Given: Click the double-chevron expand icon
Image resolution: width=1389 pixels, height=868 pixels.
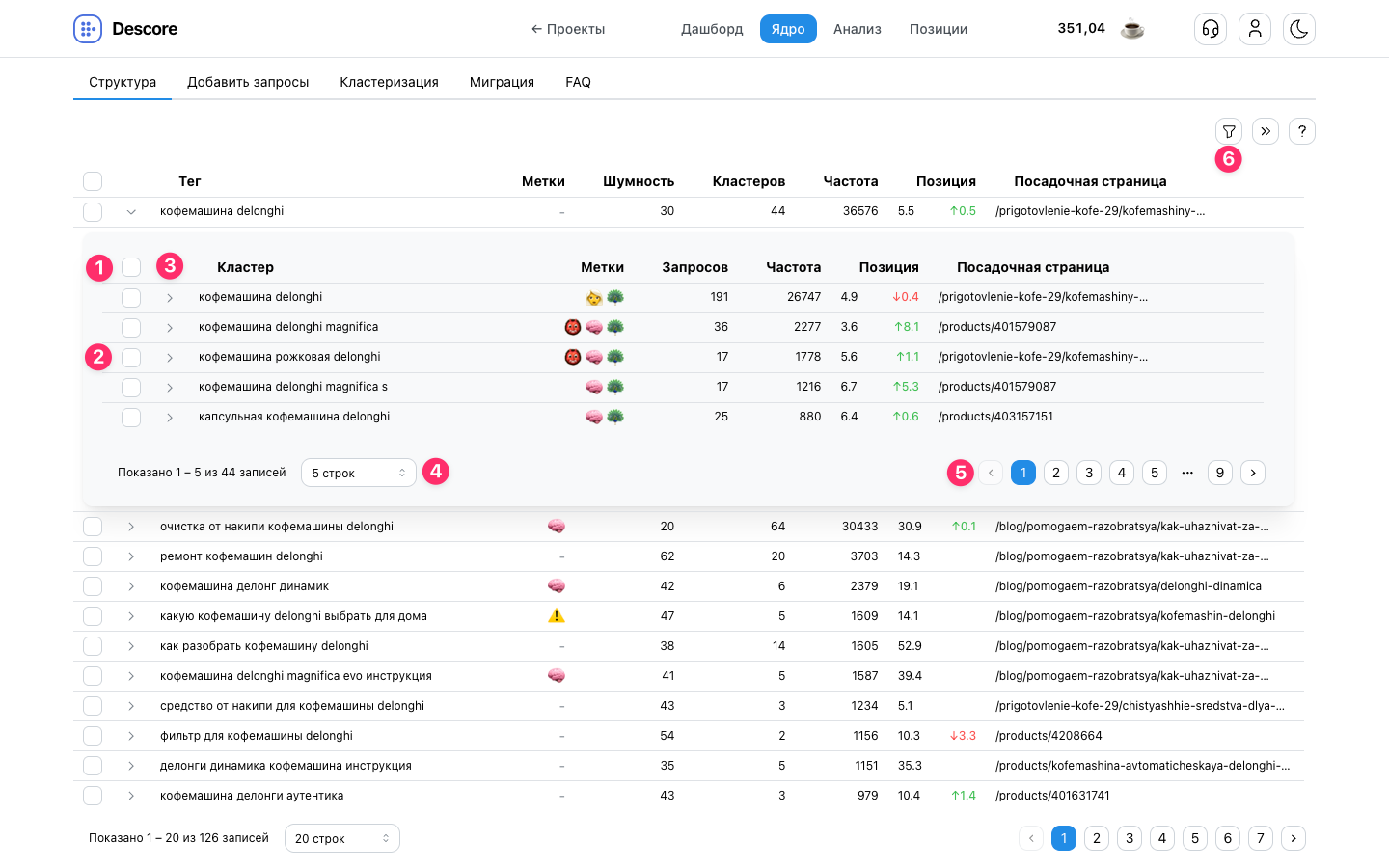Looking at the screenshot, I should 1266,131.
